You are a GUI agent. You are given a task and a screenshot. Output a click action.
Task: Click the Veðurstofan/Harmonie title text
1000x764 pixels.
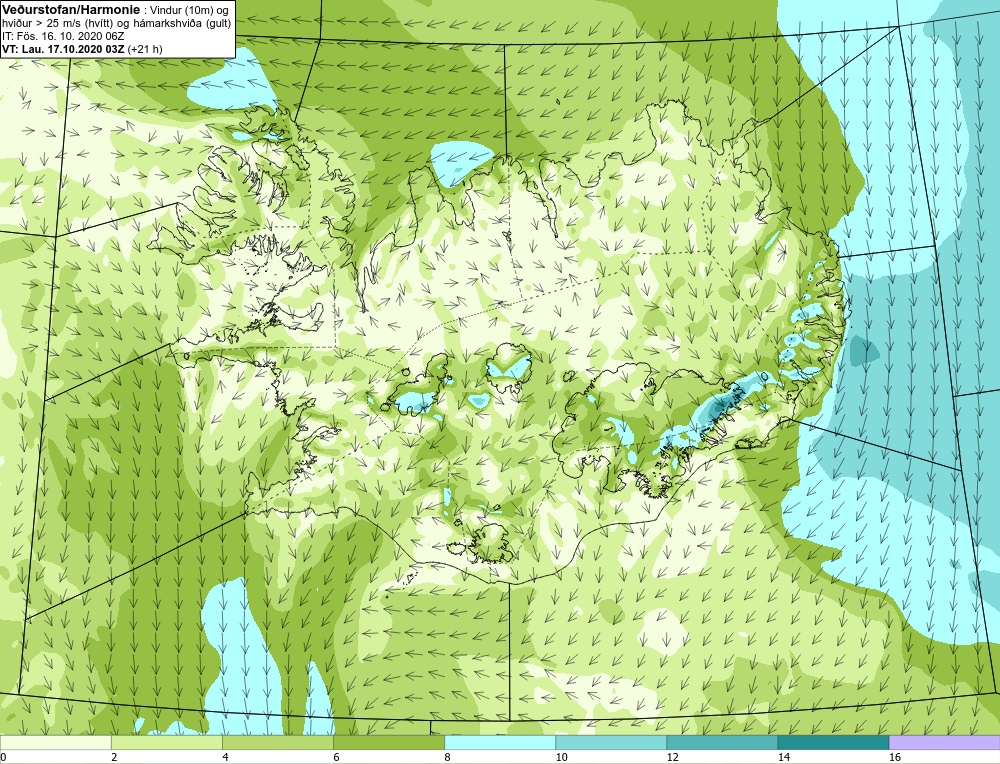tap(69, 9)
